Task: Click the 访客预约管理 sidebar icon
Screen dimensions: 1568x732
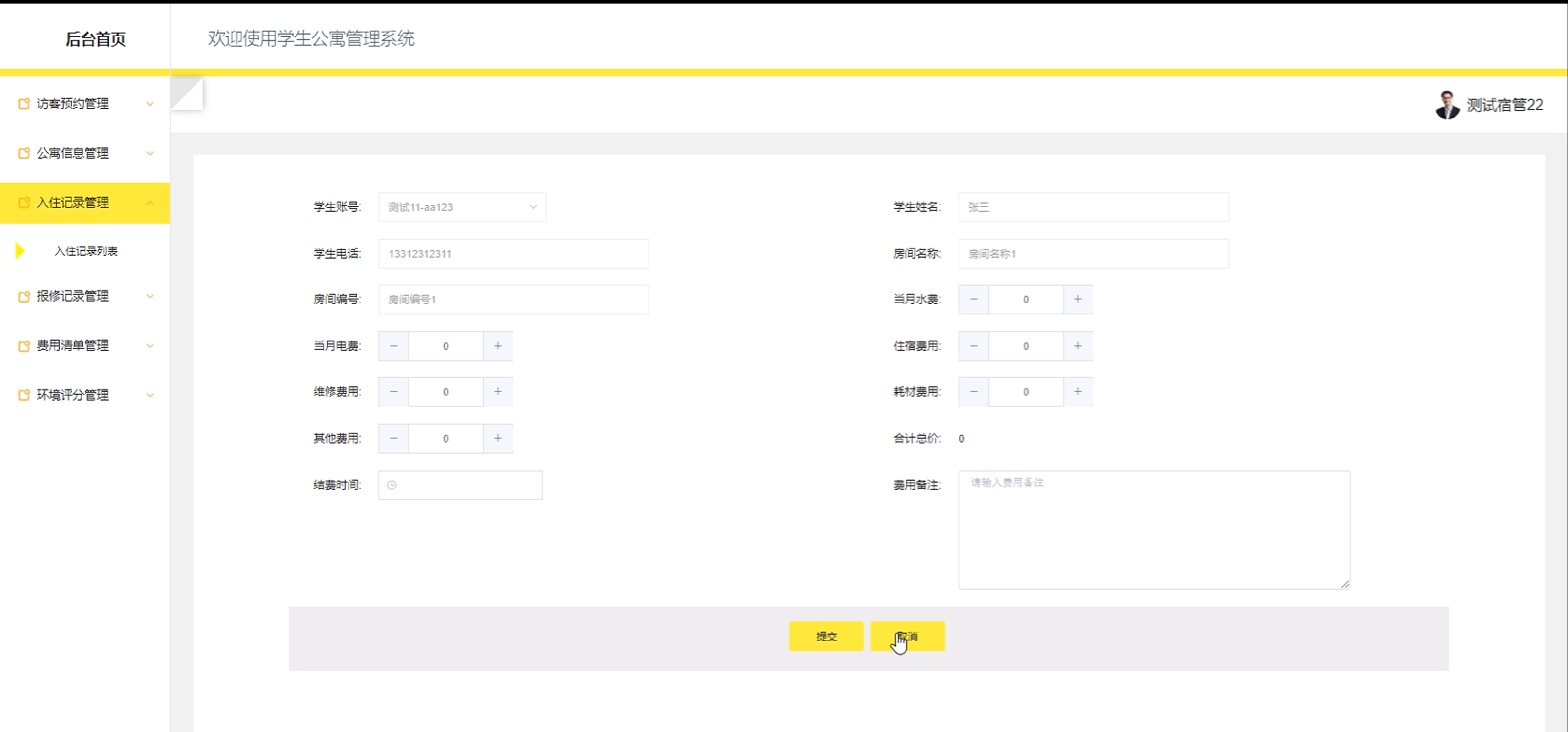Action: [23, 104]
